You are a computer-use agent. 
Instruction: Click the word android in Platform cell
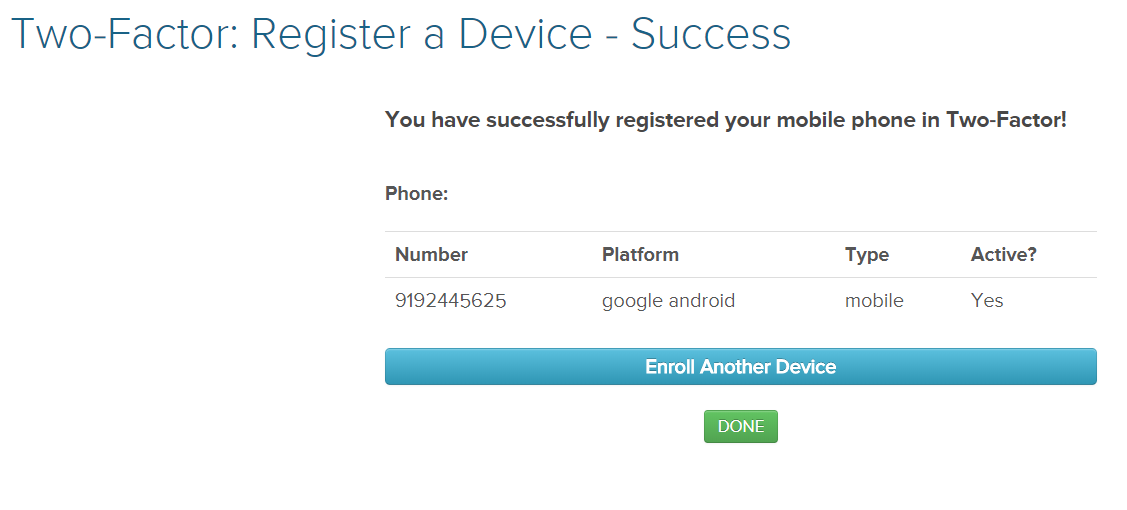click(700, 301)
